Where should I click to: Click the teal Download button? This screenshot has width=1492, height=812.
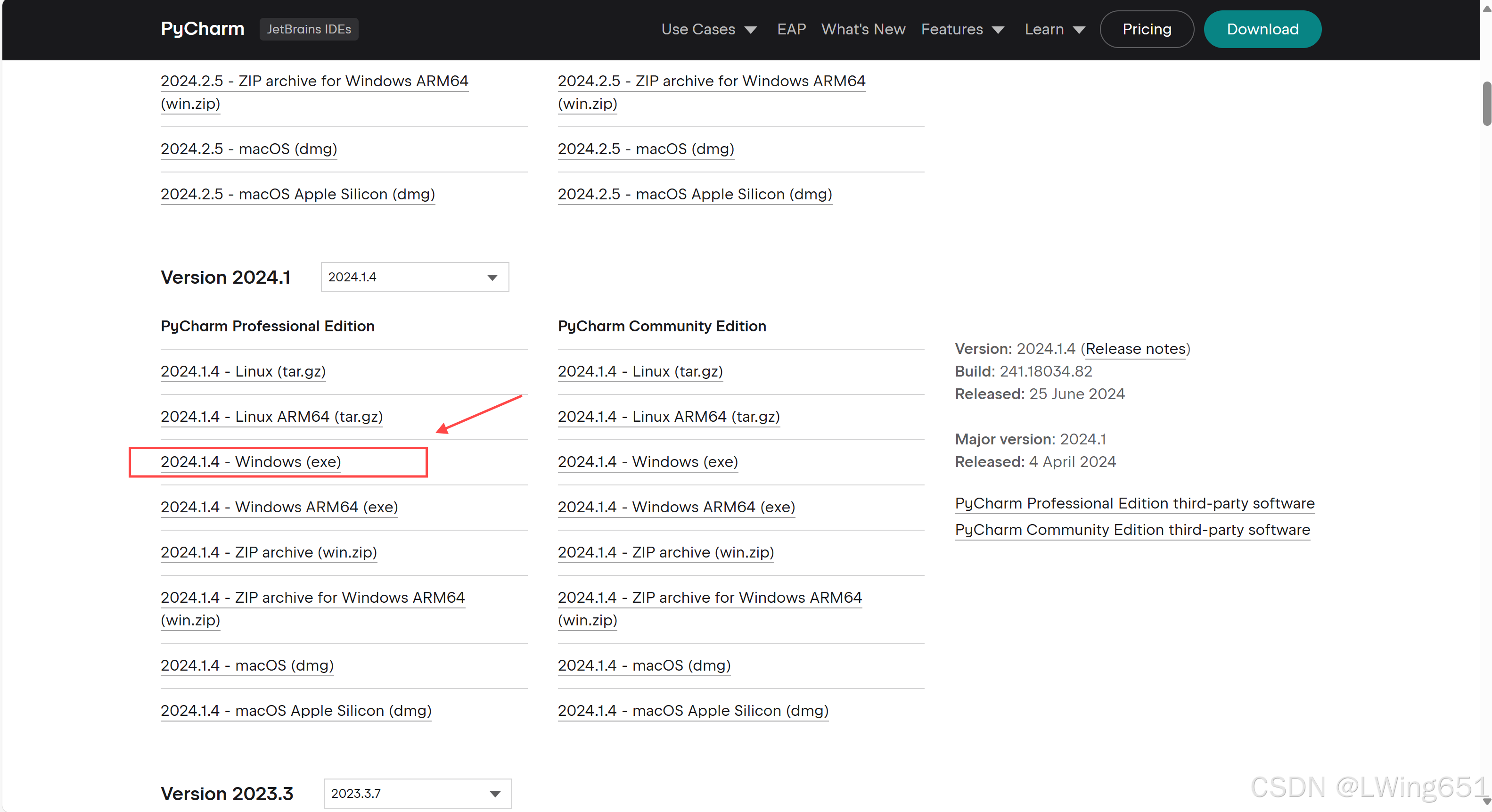coord(1262,29)
